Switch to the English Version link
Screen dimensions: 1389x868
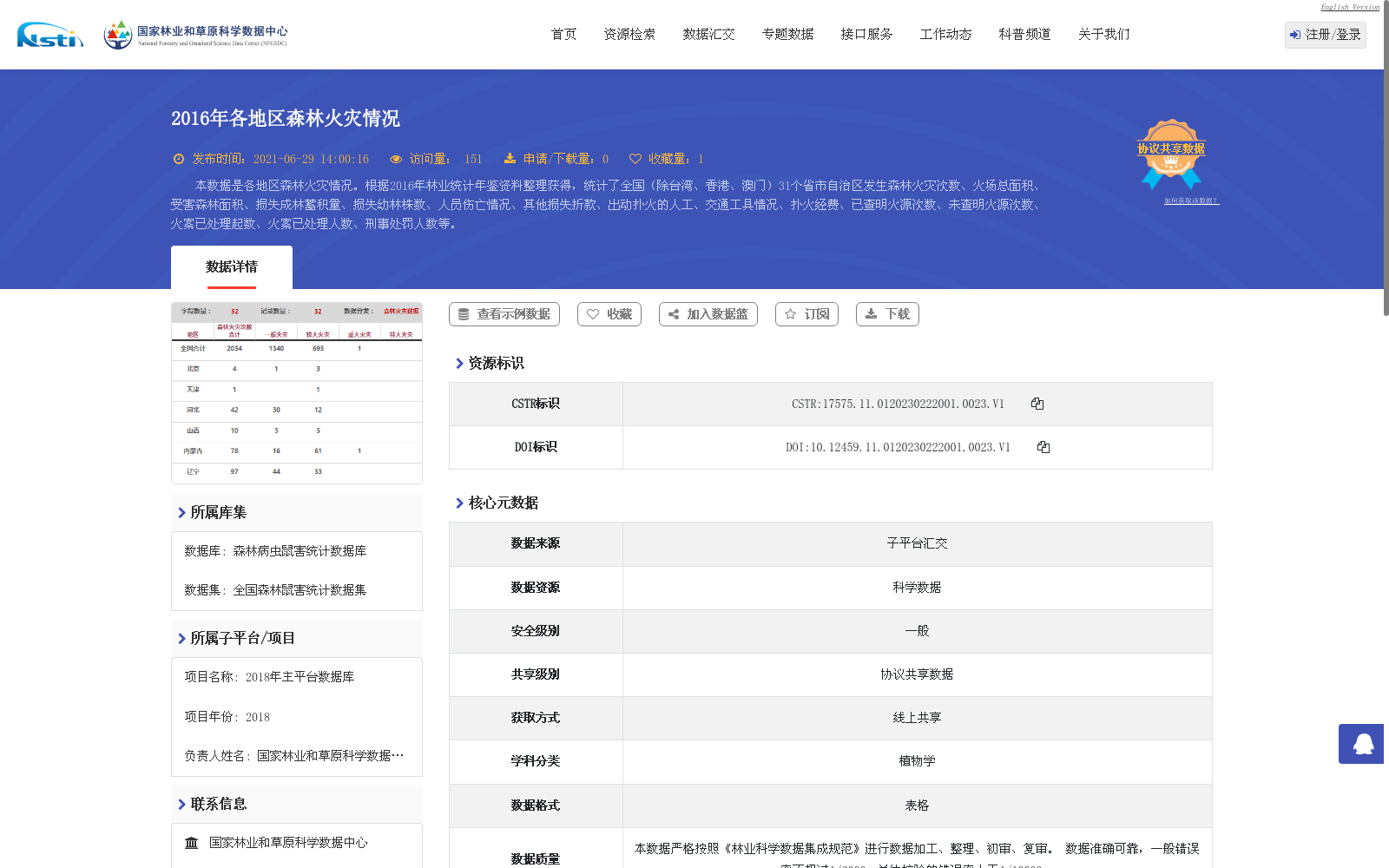(x=1350, y=7)
